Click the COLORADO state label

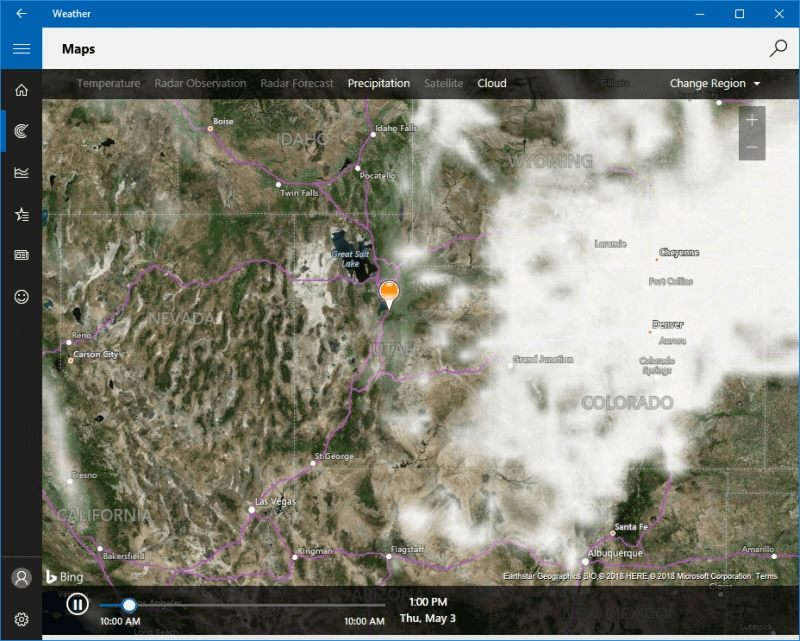click(x=627, y=403)
